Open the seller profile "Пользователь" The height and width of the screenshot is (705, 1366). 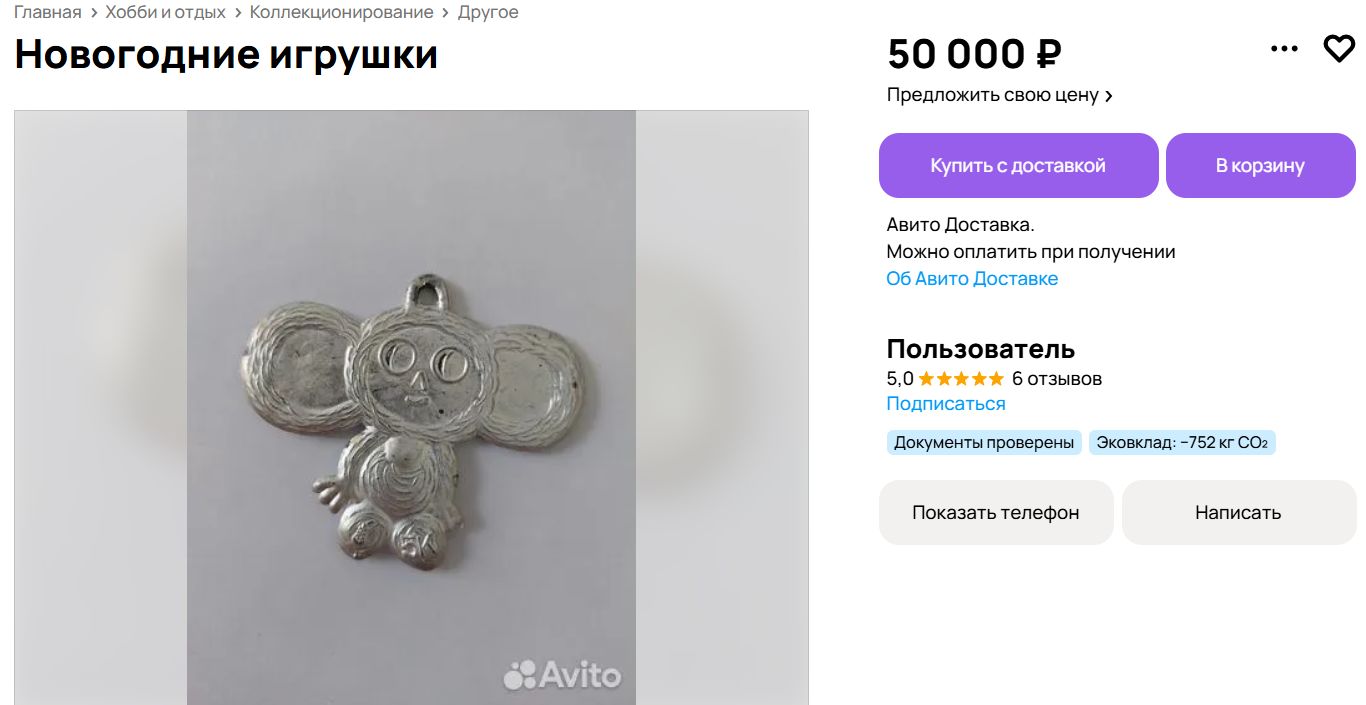coord(980,349)
